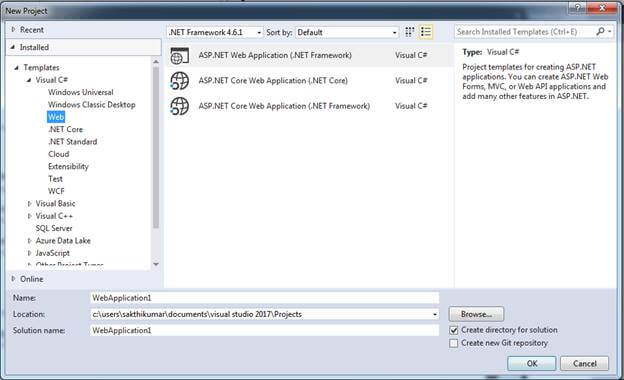Select ASP.NET Core Web Application (.NET Core)
624x380 pixels.
[x=309, y=81]
